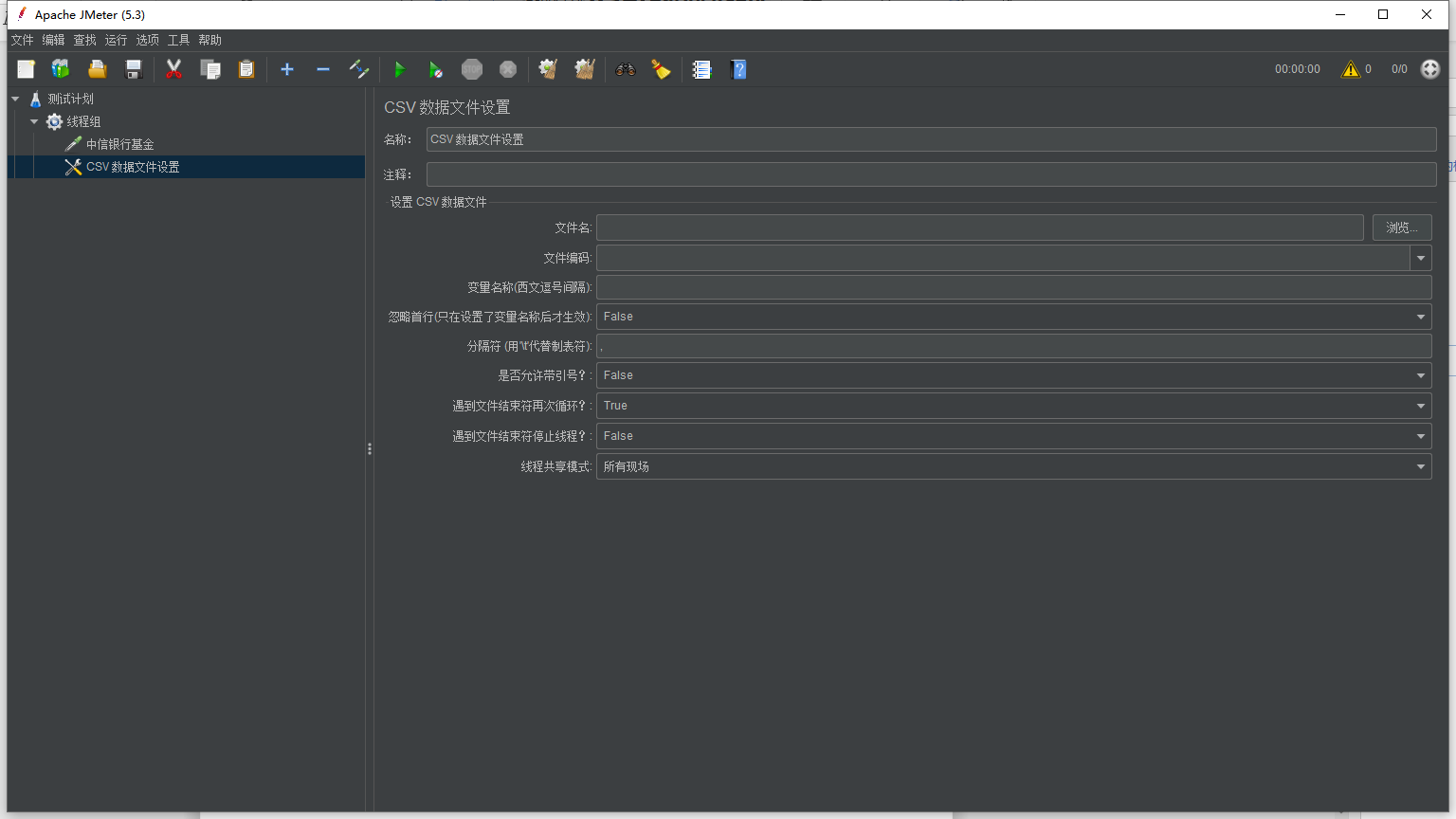
Task: Open Help with question mark icon
Action: tap(738, 69)
